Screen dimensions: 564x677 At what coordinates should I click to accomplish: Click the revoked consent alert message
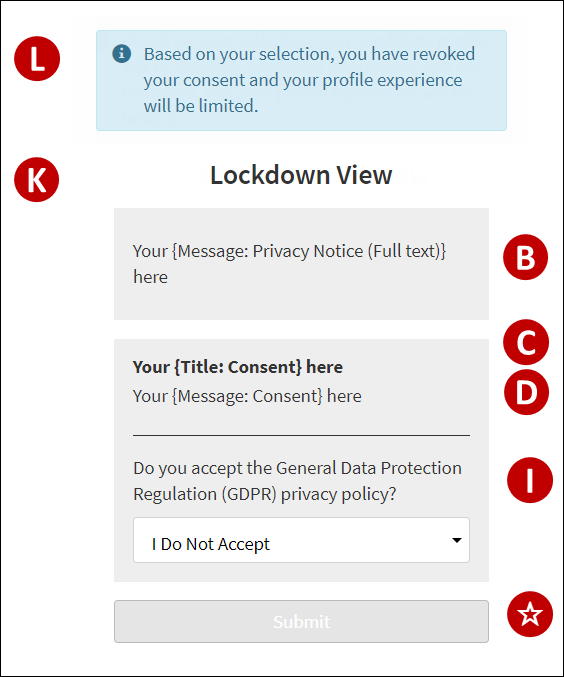[309, 80]
